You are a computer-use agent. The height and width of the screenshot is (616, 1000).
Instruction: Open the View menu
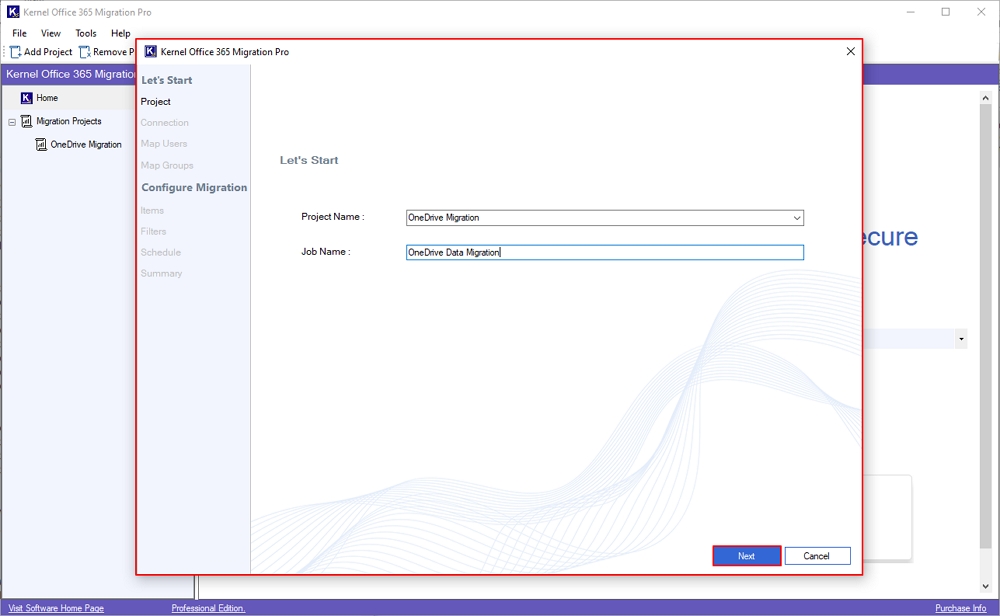tap(50, 33)
